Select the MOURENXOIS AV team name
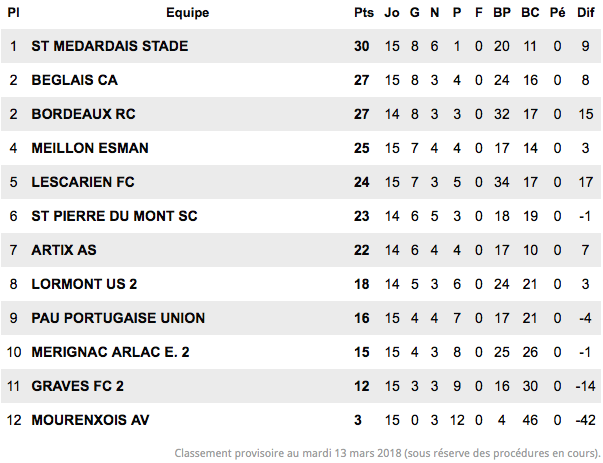This screenshot has height=463, width=603. pyautogui.click(x=90, y=420)
